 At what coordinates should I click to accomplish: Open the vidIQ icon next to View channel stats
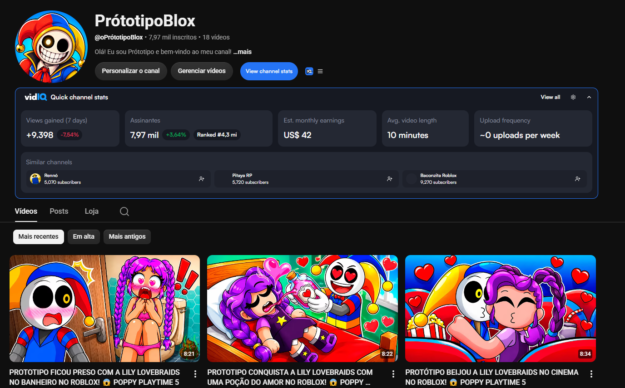click(309, 71)
